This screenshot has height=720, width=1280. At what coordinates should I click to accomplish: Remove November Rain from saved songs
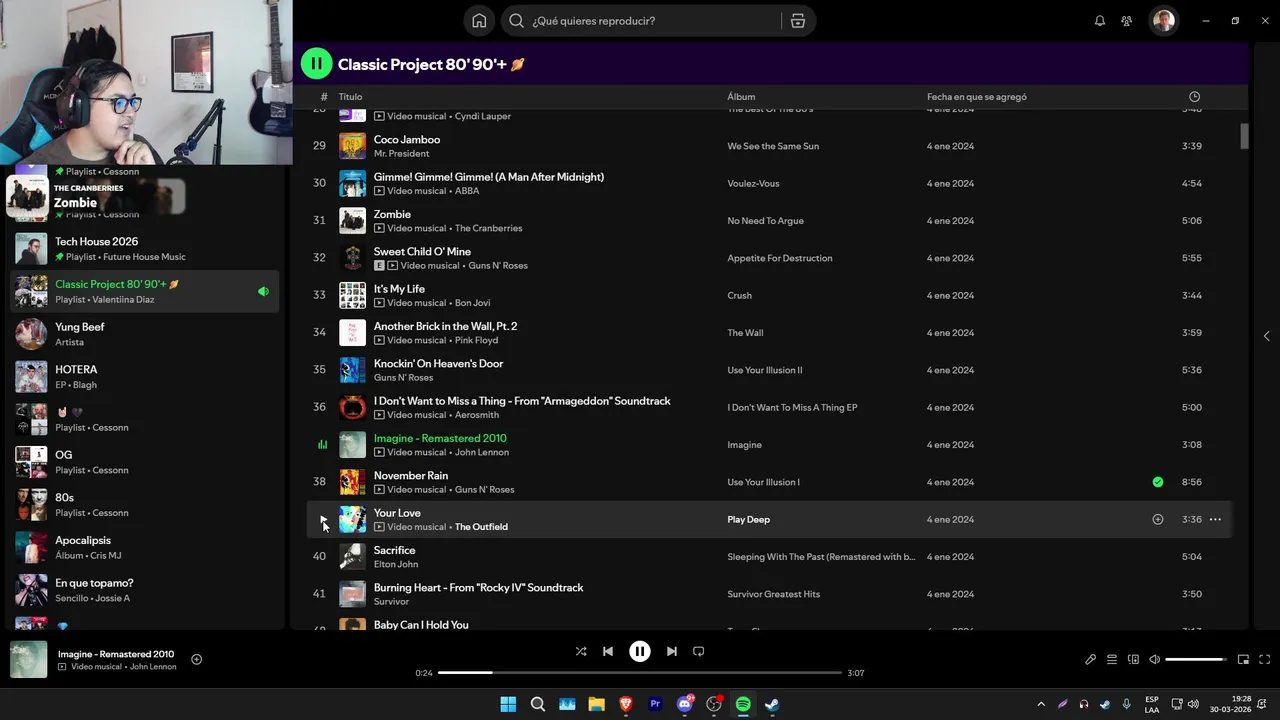pos(1158,482)
